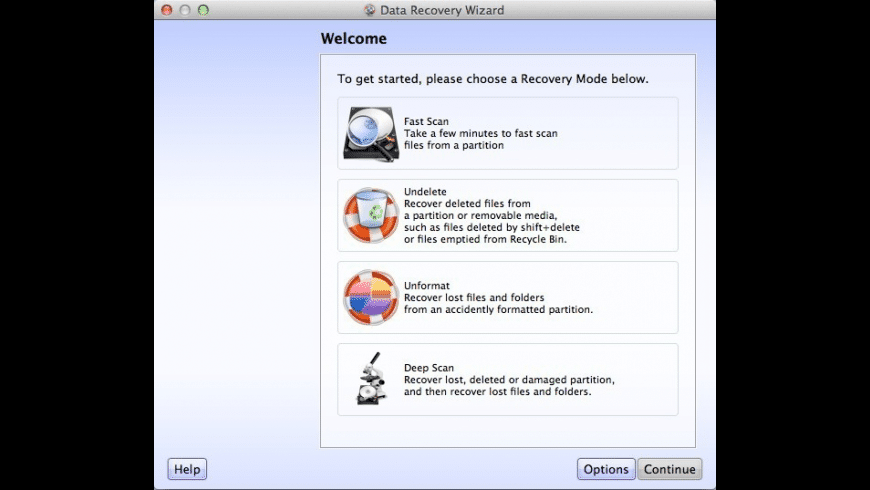Click 'files from a partition' description line
This screenshot has width=870, height=490.
click(x=454, y=145)
